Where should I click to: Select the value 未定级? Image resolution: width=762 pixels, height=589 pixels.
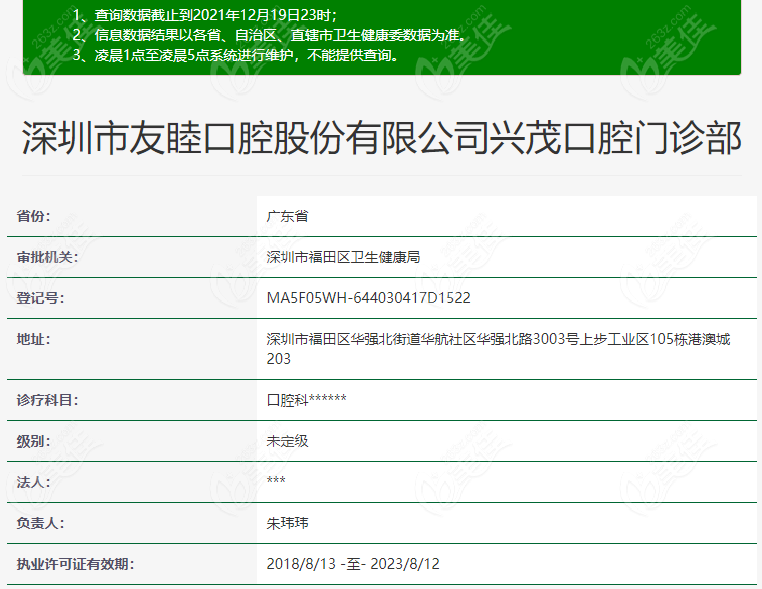287,441
